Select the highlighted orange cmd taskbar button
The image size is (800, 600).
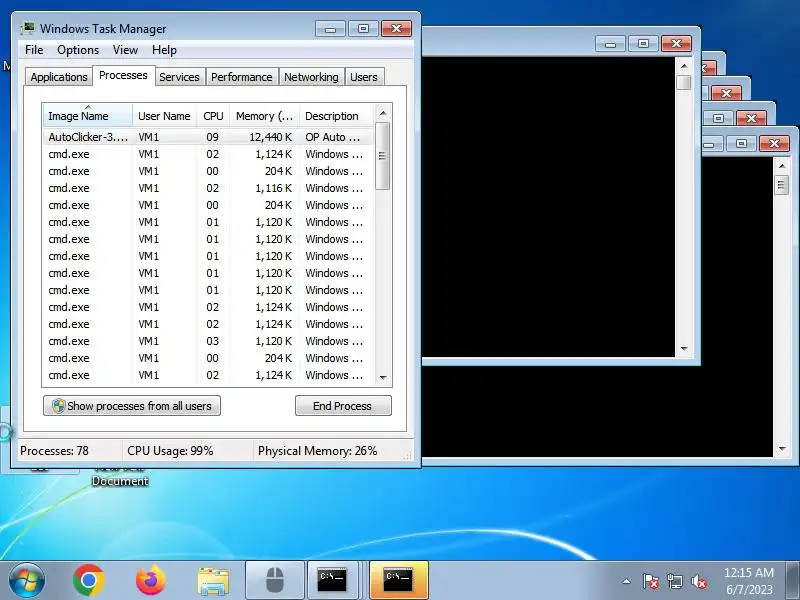click(x=398, y=580)
